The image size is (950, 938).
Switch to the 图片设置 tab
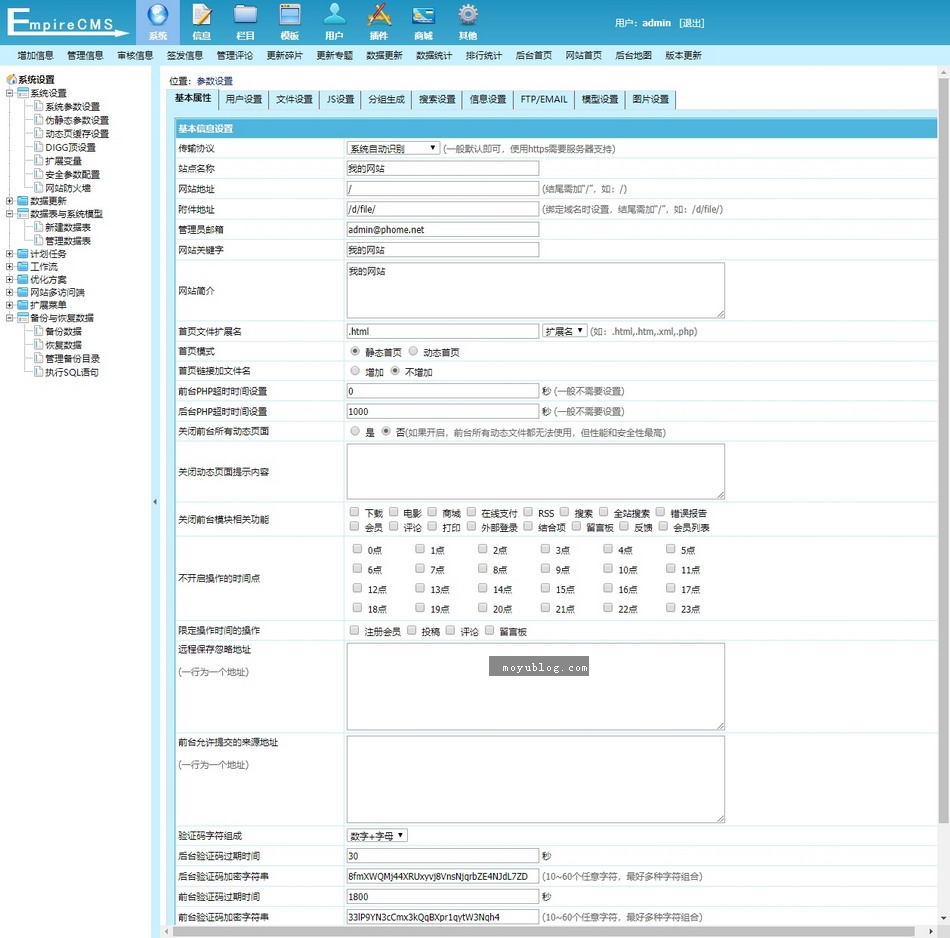(651, 99)
